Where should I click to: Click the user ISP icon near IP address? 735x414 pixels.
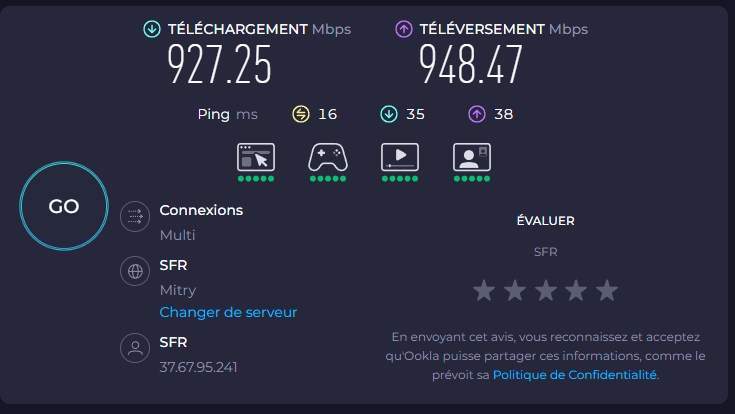135,348
